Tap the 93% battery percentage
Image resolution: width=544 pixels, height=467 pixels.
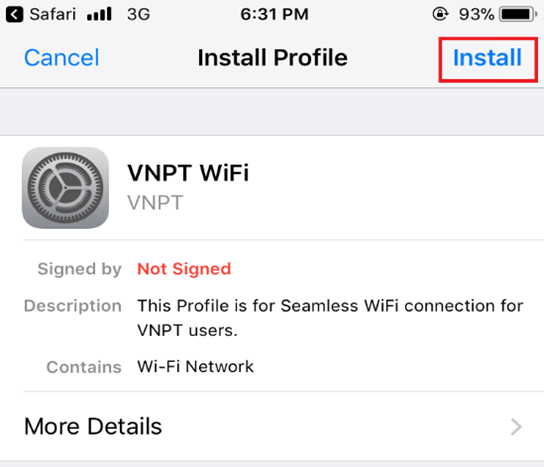[476, 15]
